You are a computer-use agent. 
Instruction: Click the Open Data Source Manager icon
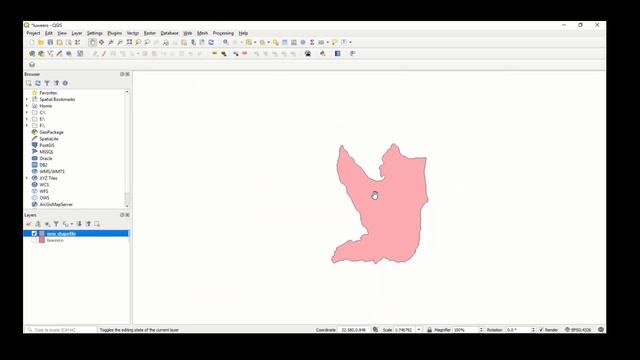pos(32,53)
